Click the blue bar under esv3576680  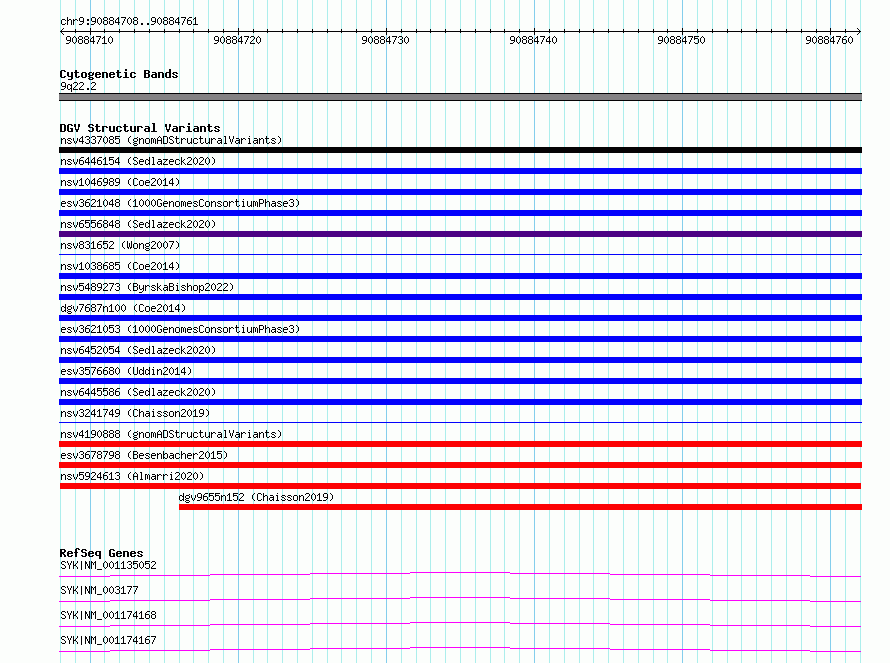(460, 381)
